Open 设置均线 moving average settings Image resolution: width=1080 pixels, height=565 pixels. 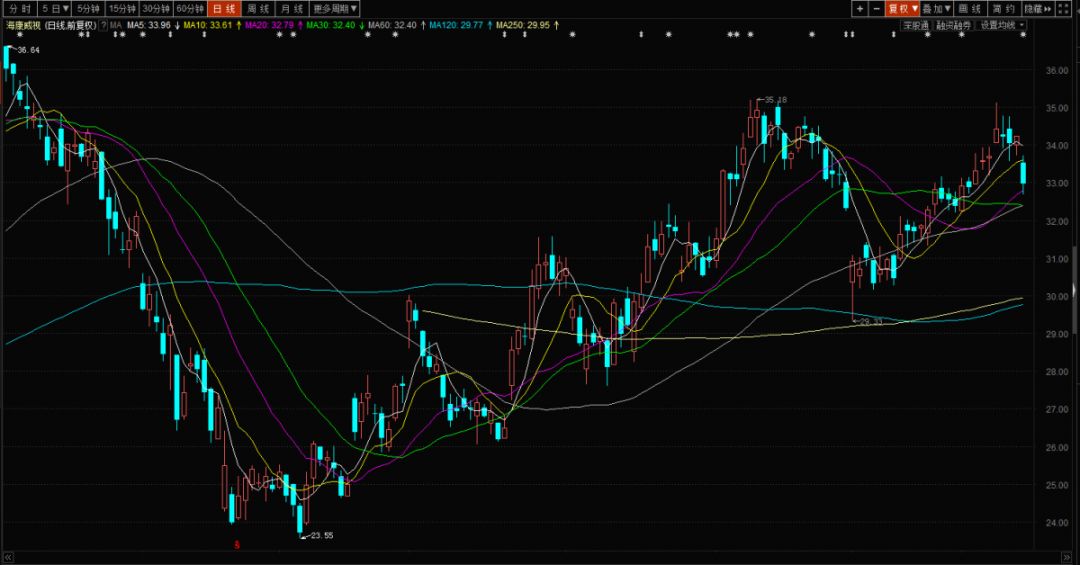[1002, 25]
